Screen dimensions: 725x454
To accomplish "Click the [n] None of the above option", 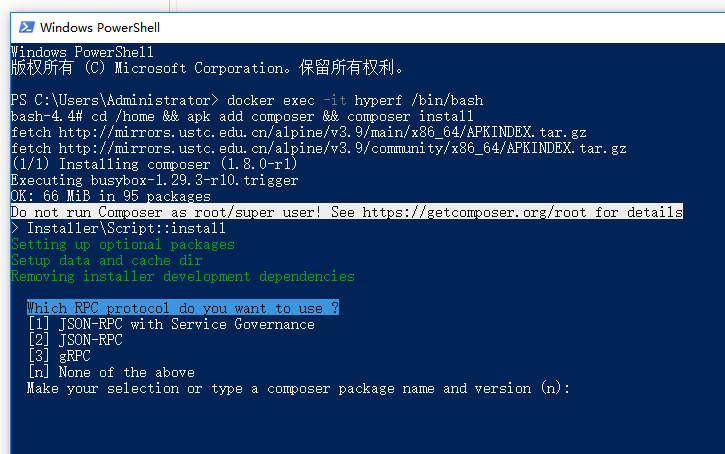I will (x=111, y=372).
